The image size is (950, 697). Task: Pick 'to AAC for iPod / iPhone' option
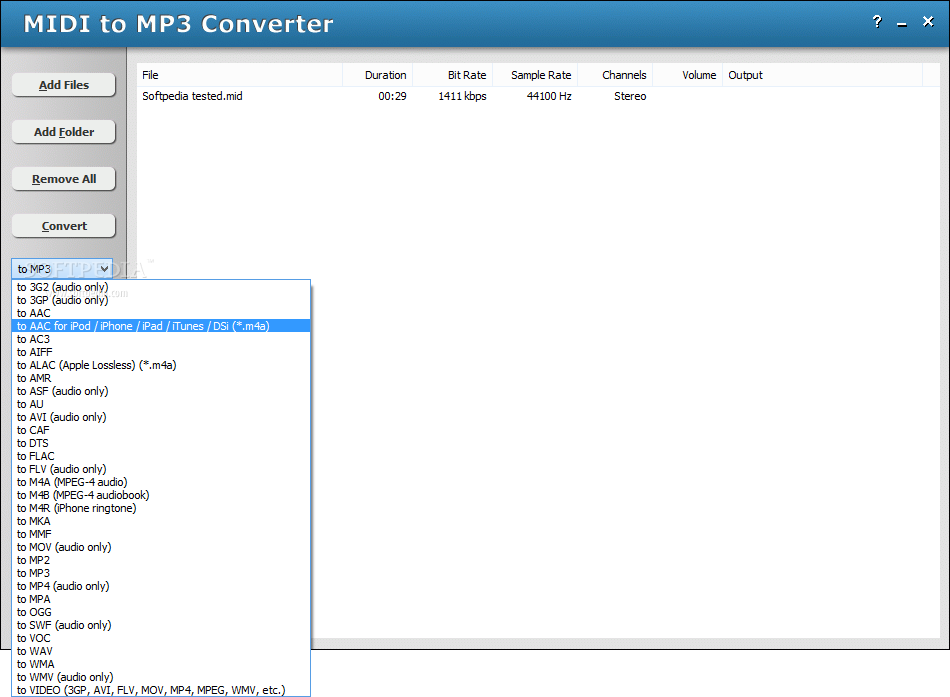[x=161, y=326]
